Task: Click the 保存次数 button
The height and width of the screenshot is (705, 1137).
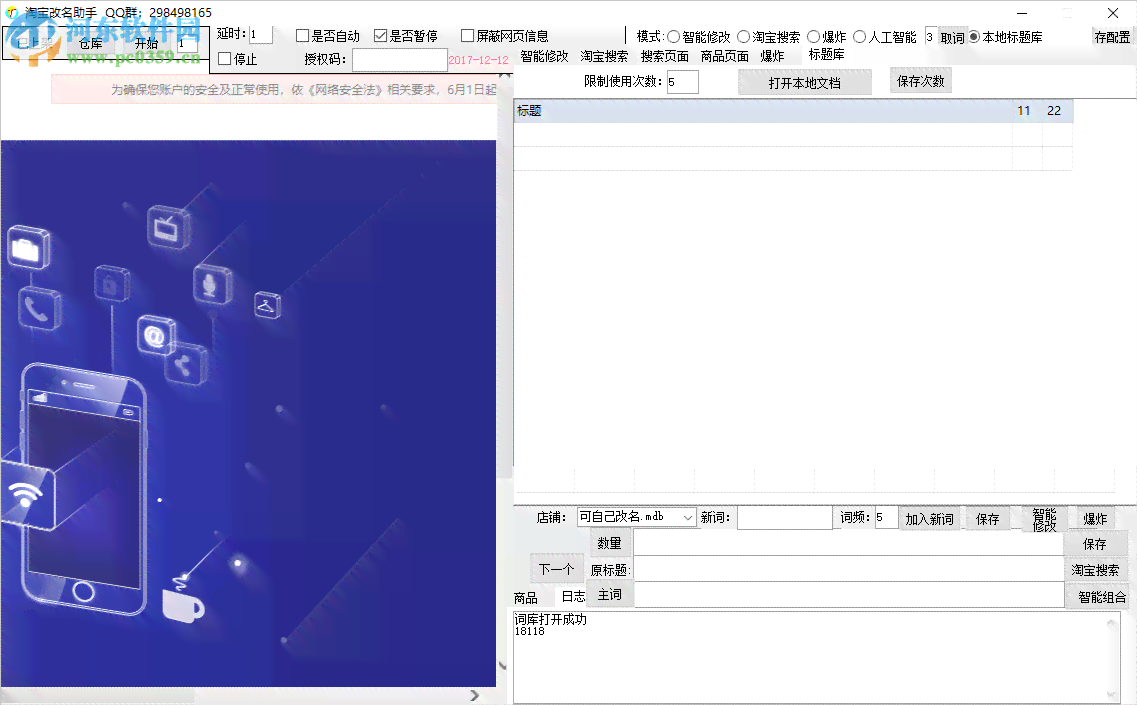Action: tap(920, 81)
